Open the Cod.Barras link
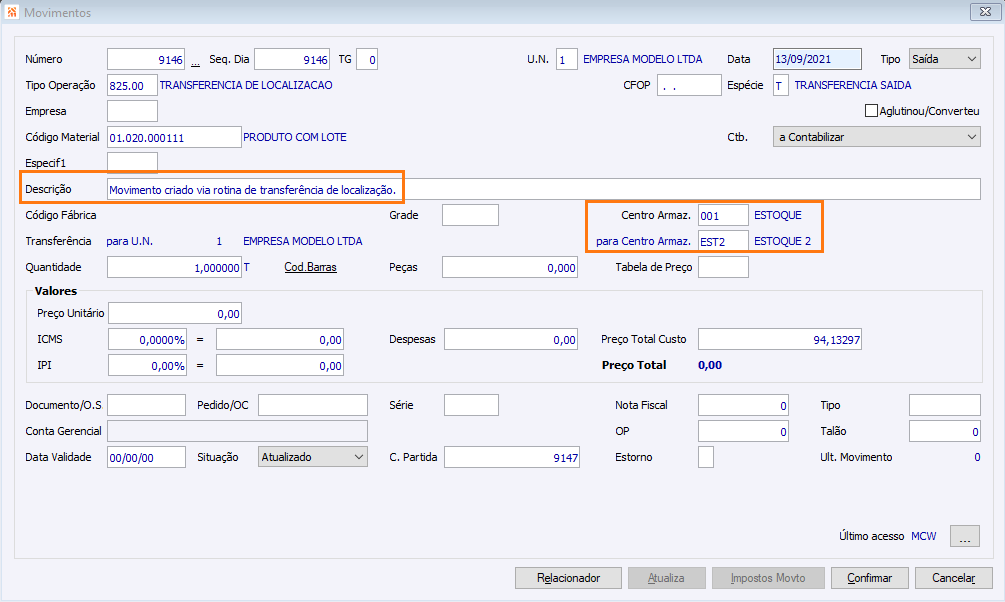The width and height of the screenshot is (1005, 602). point(310,267)
